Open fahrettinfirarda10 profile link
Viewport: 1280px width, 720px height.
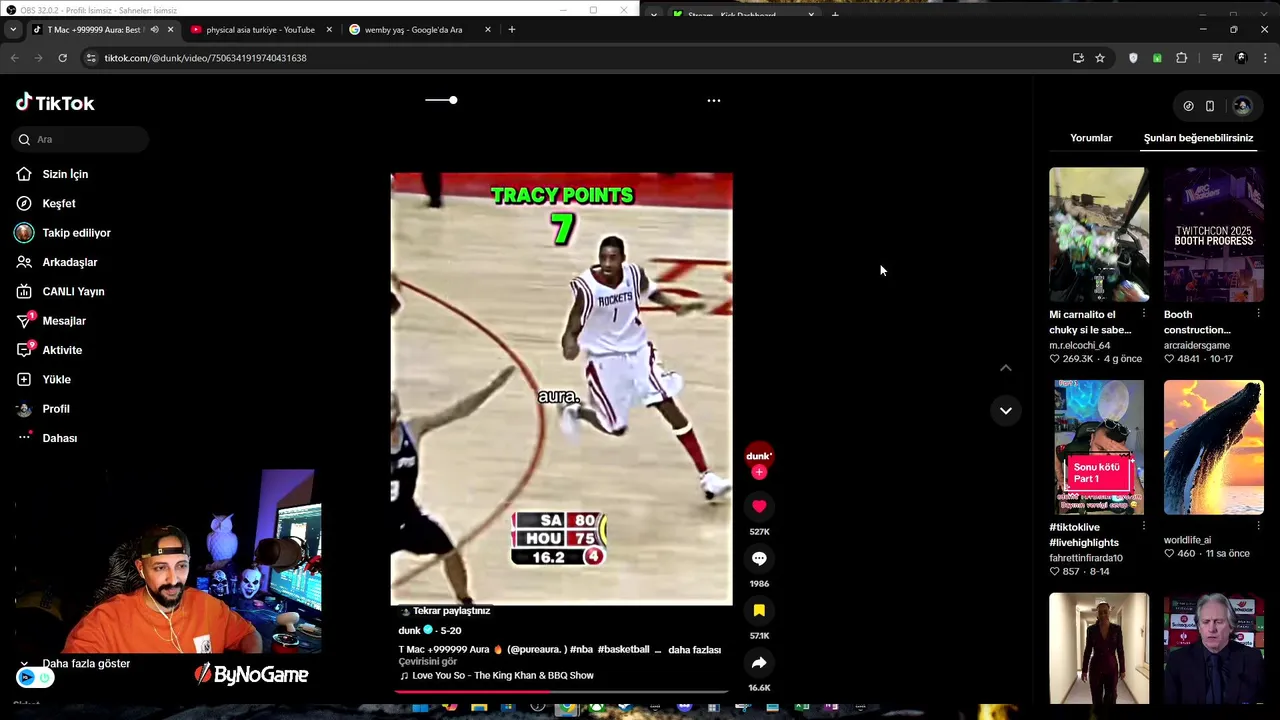[x=1086, y=558]
